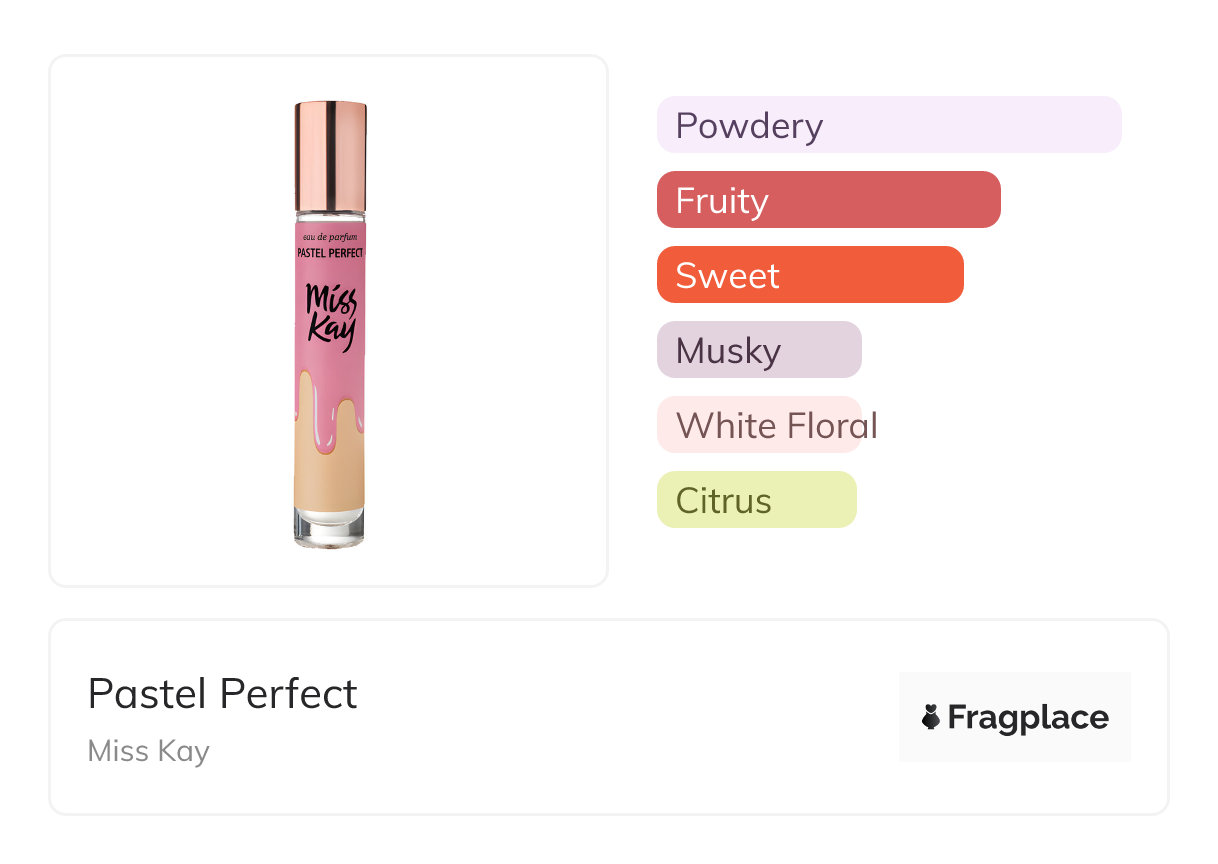Screen dimensions: 1218x864
Task: Click the Miss Kay script logo on bottle
Action: coord(330,314)
